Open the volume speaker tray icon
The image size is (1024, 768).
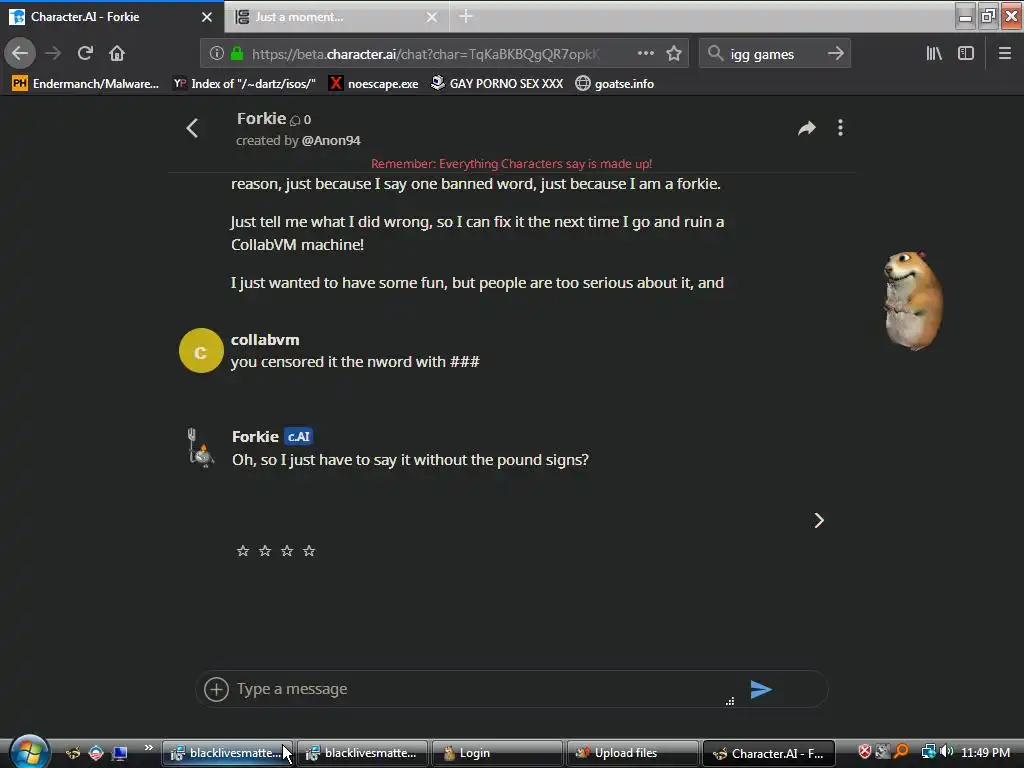point(946,752)
